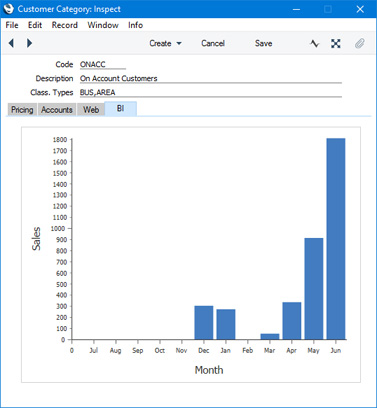The image size is (377, 408).
Task: Go to next record arrow
Action: coord(29,43)
